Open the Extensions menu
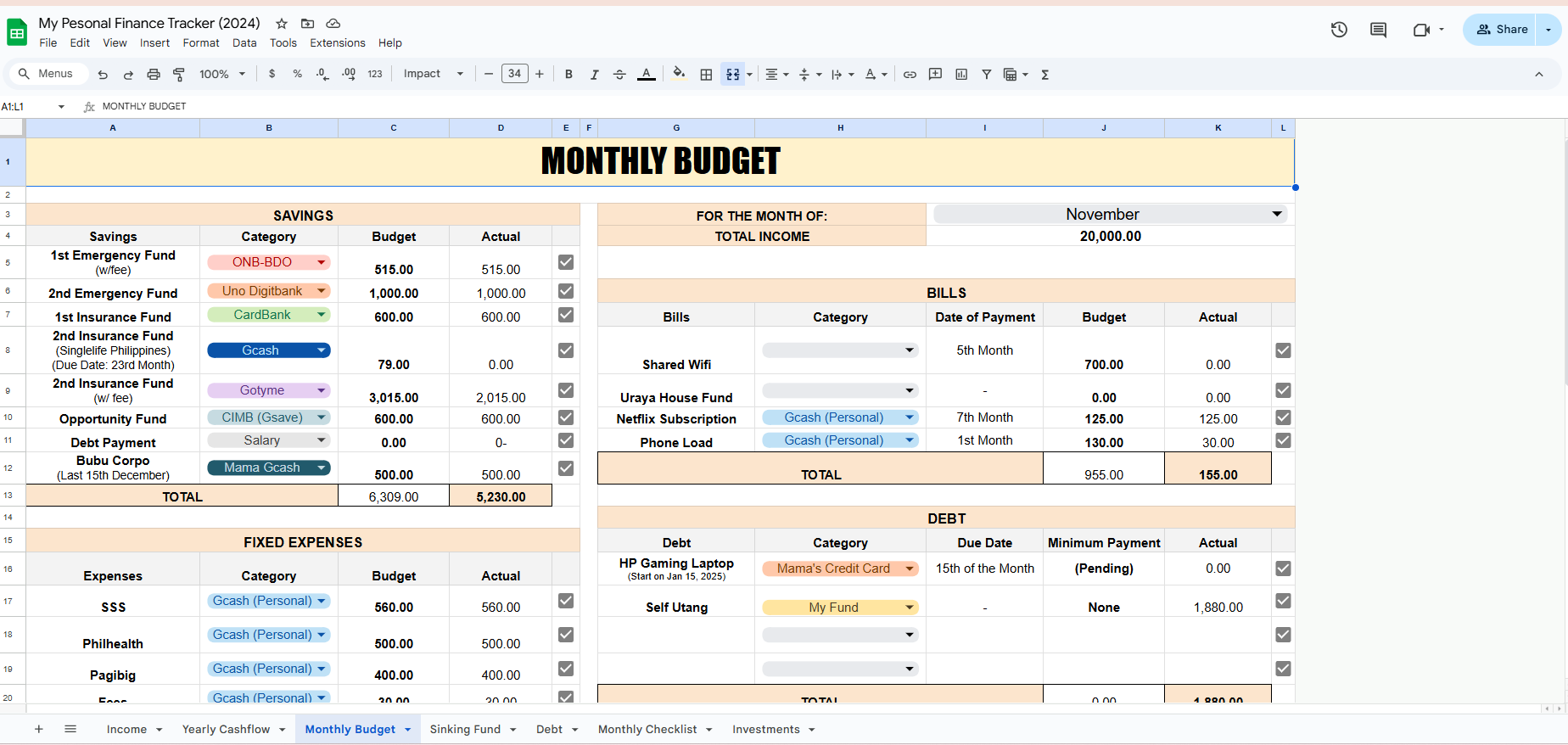The image size is (1568, 745). point(338,43)
